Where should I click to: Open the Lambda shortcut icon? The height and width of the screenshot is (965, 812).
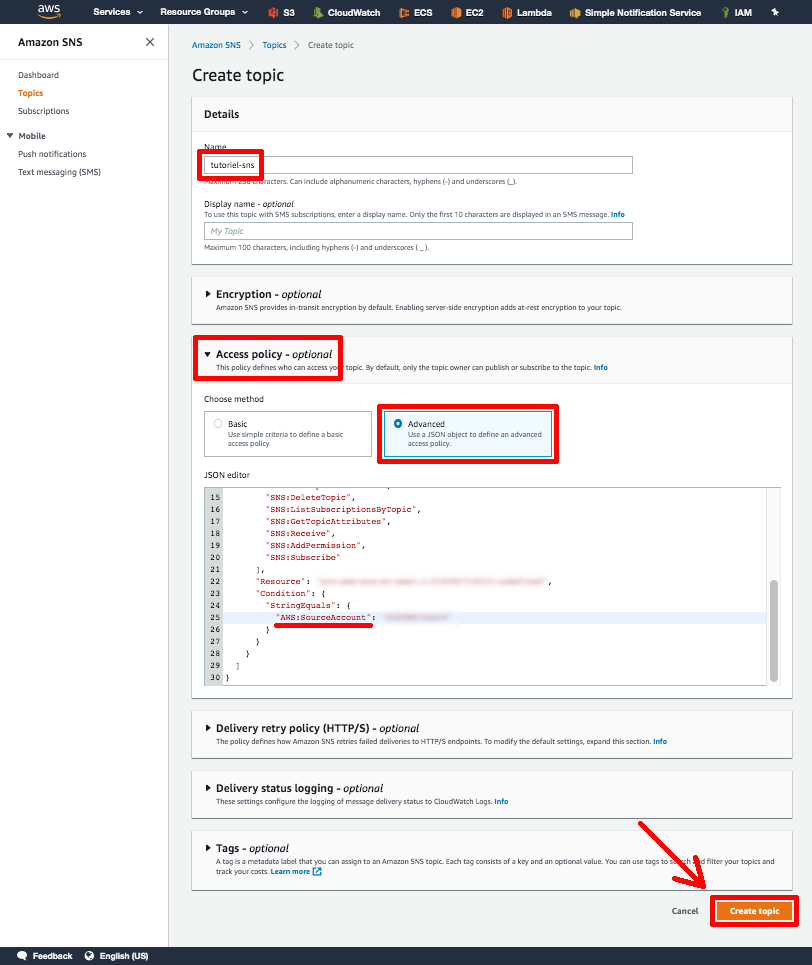[507, 12]
